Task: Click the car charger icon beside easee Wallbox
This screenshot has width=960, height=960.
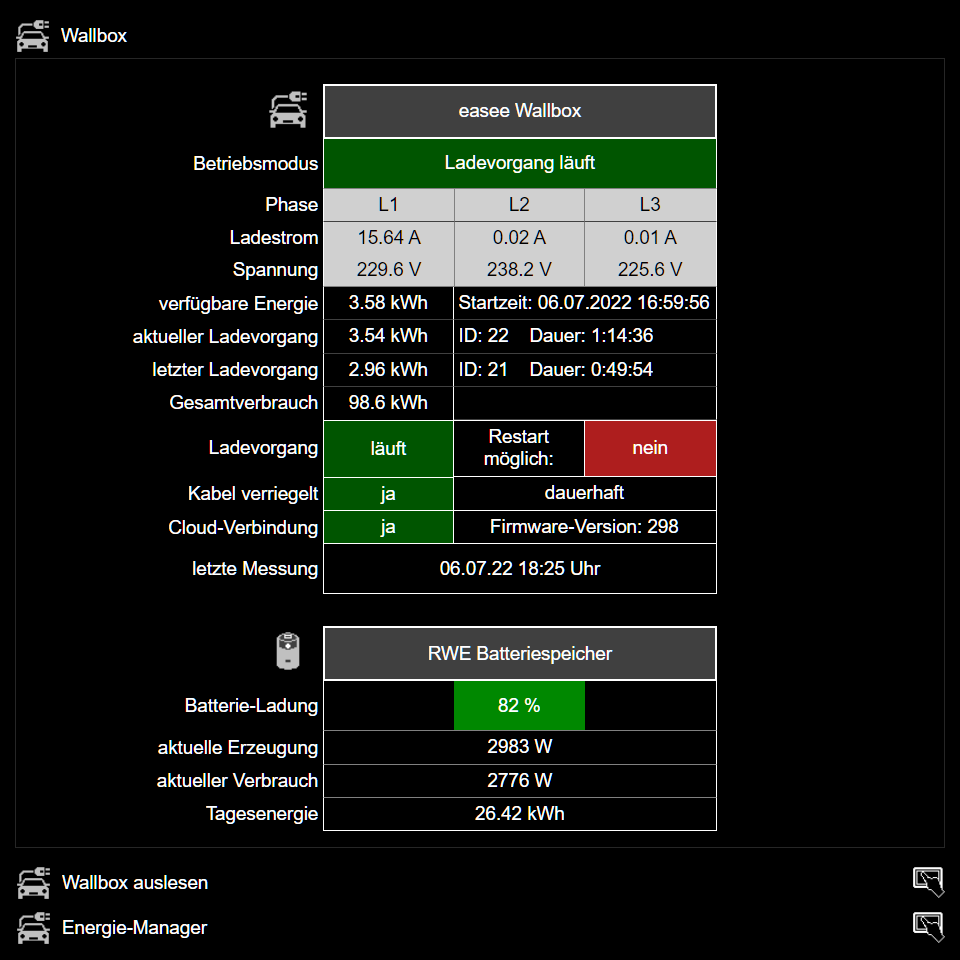Action: [289, 110]
